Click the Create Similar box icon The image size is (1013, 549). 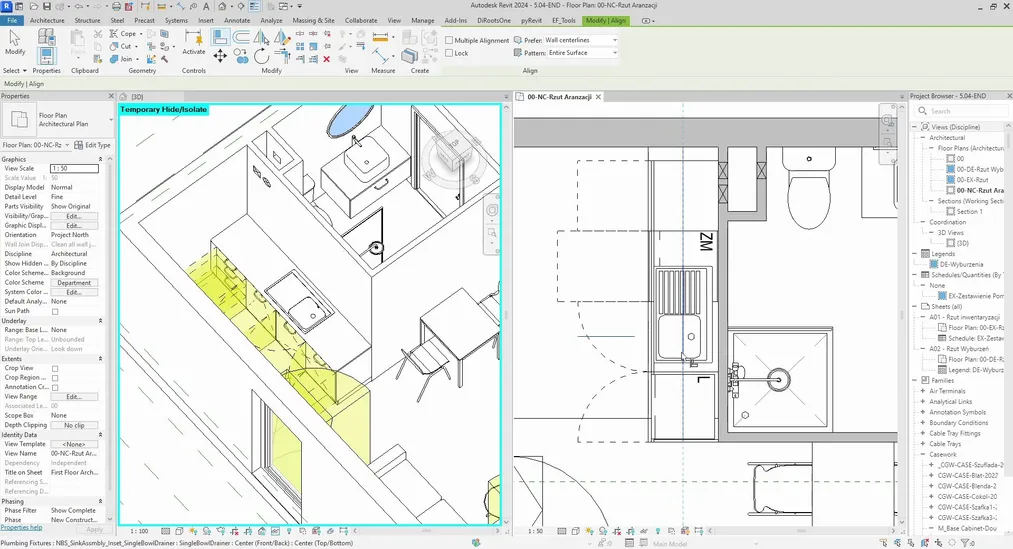409,56
